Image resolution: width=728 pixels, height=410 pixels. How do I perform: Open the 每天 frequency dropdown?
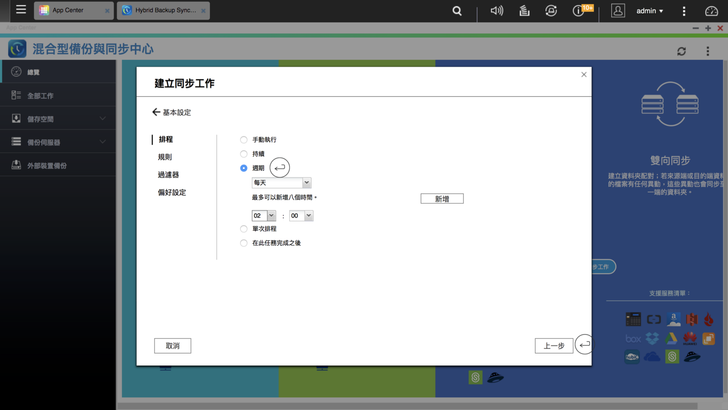pos(281,183)
